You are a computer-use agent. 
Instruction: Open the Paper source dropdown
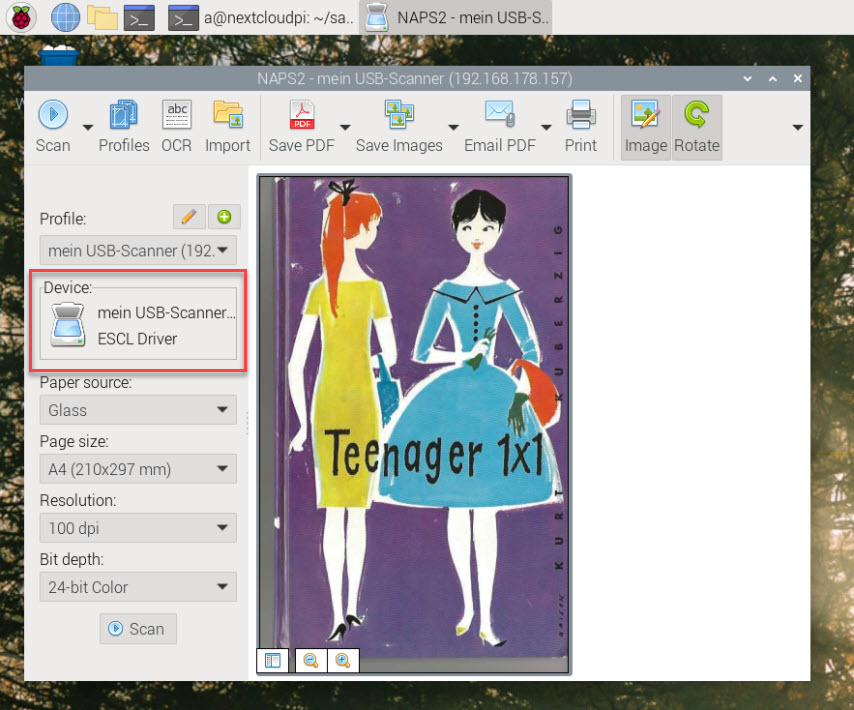[x=138, y=410]
